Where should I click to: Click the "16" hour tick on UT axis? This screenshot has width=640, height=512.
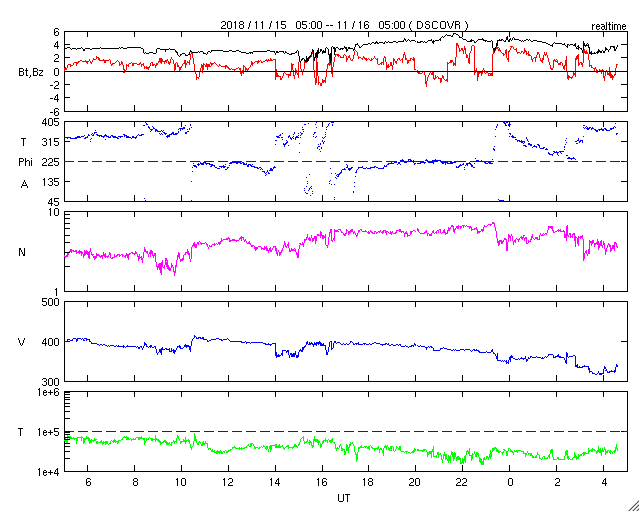[x=322, y=482]
